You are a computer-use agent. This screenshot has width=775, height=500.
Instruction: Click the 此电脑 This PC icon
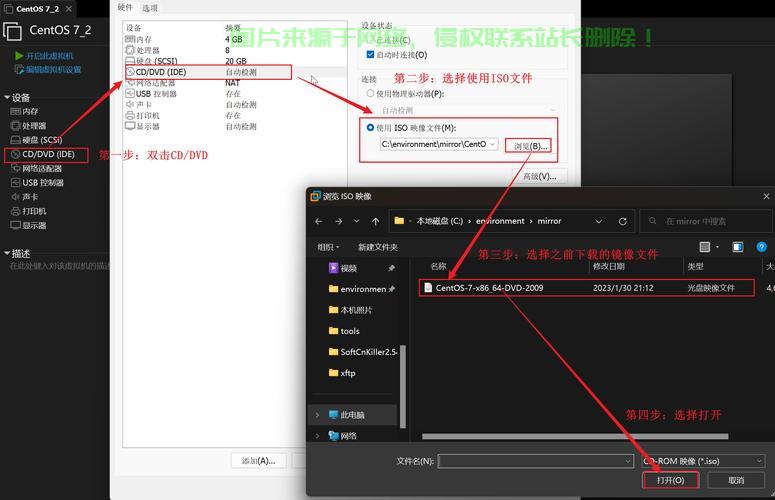click(334, 415)
